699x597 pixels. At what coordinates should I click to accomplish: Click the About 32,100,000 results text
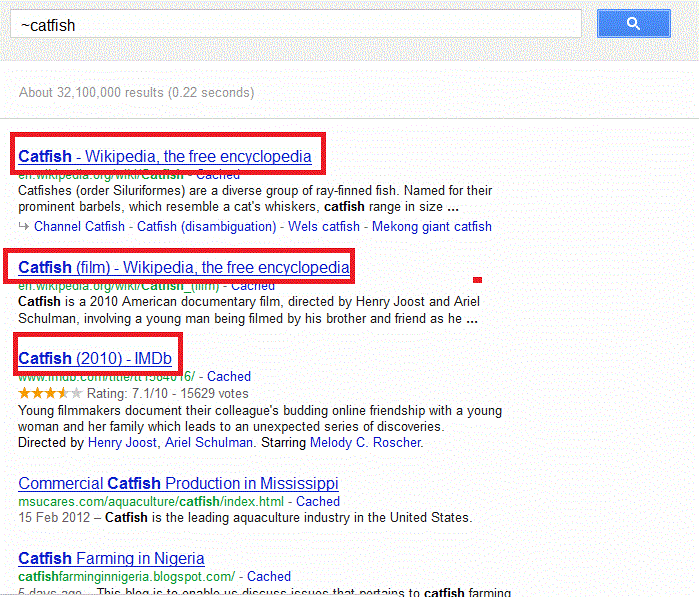pos(136,92)
